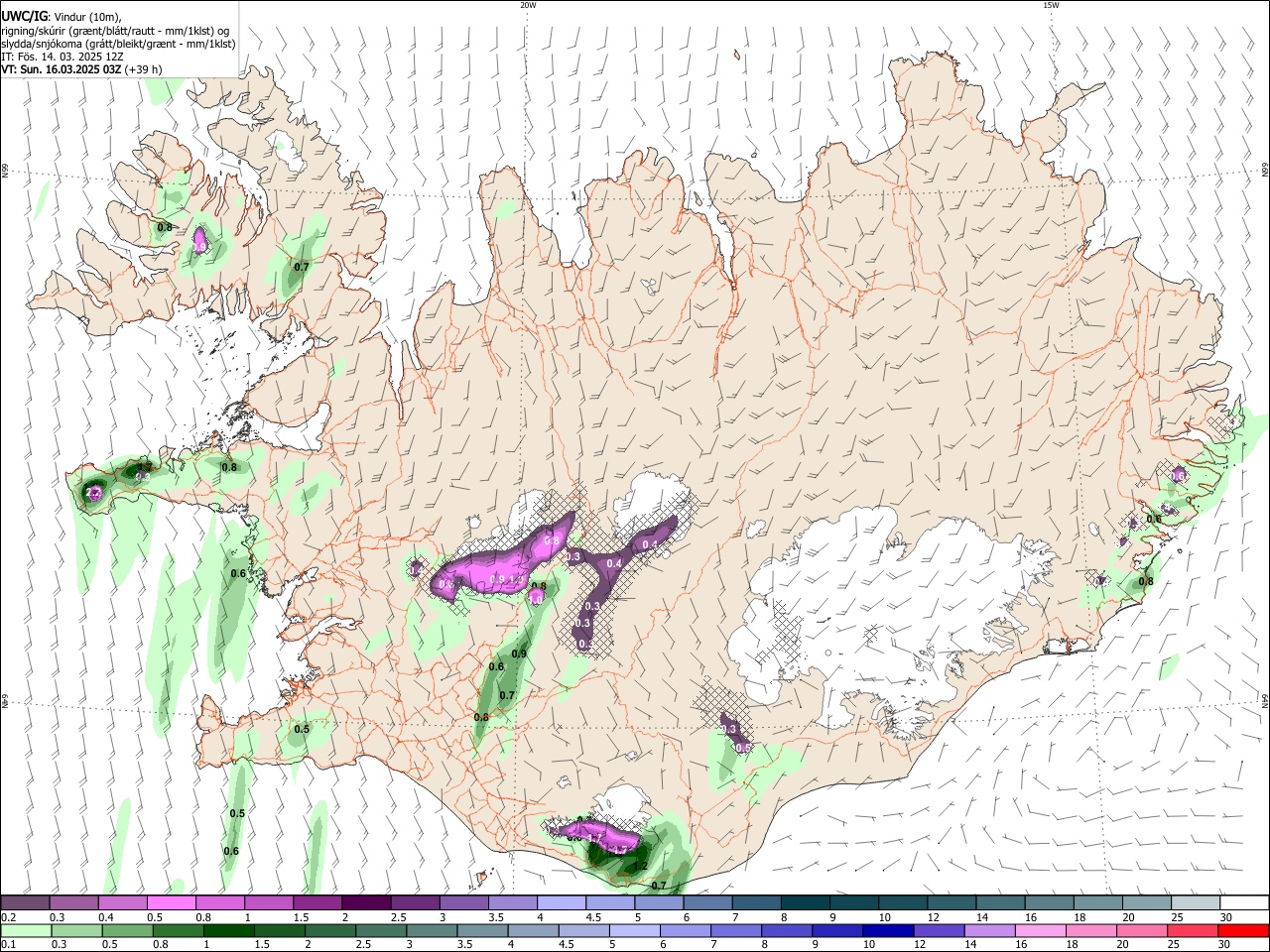The image size is (1270, 952).
Task: Click the '1.2' precipitation value near the south coast
Action: point(640,866)
